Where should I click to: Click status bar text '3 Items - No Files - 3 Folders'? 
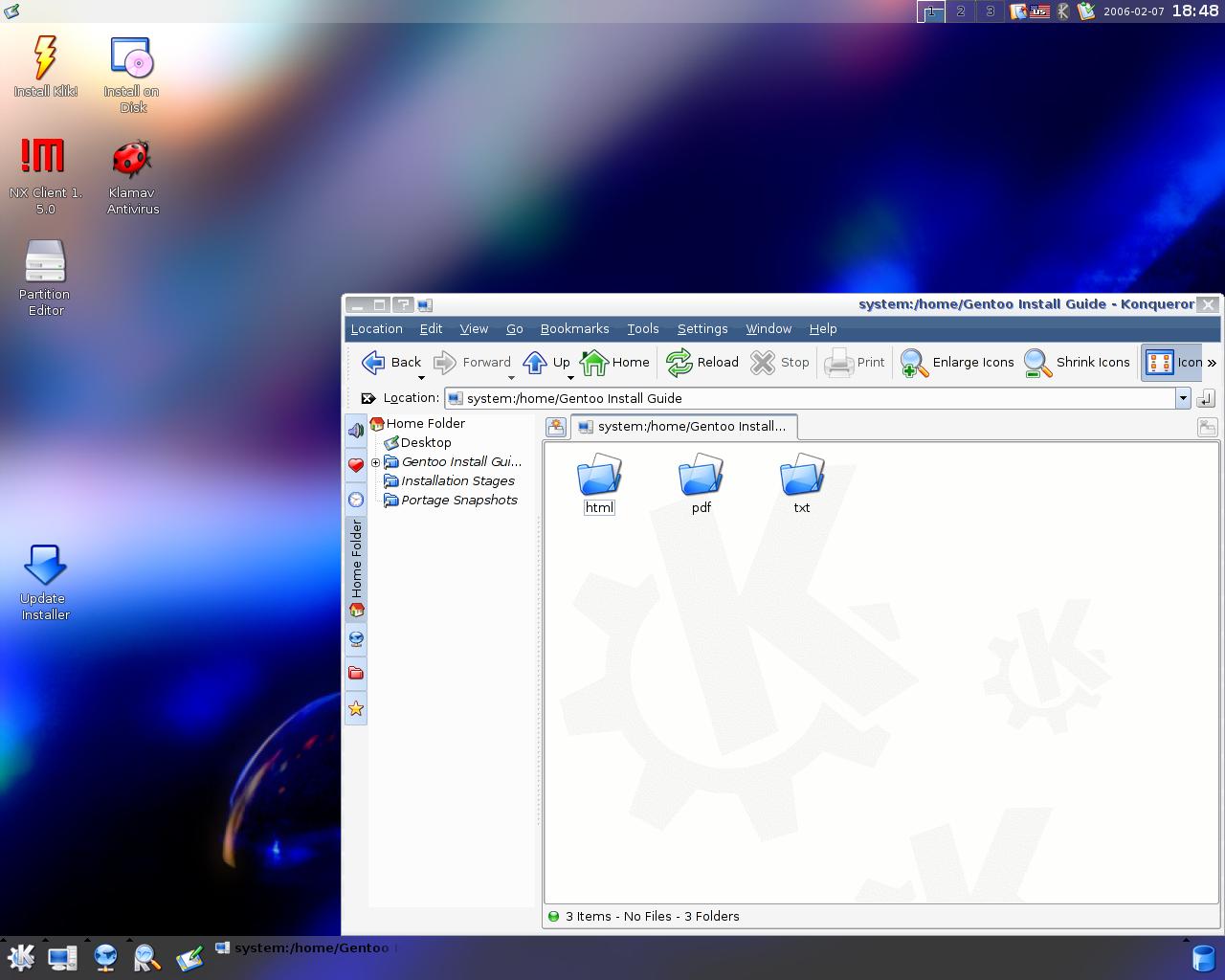tap(653, 916)
